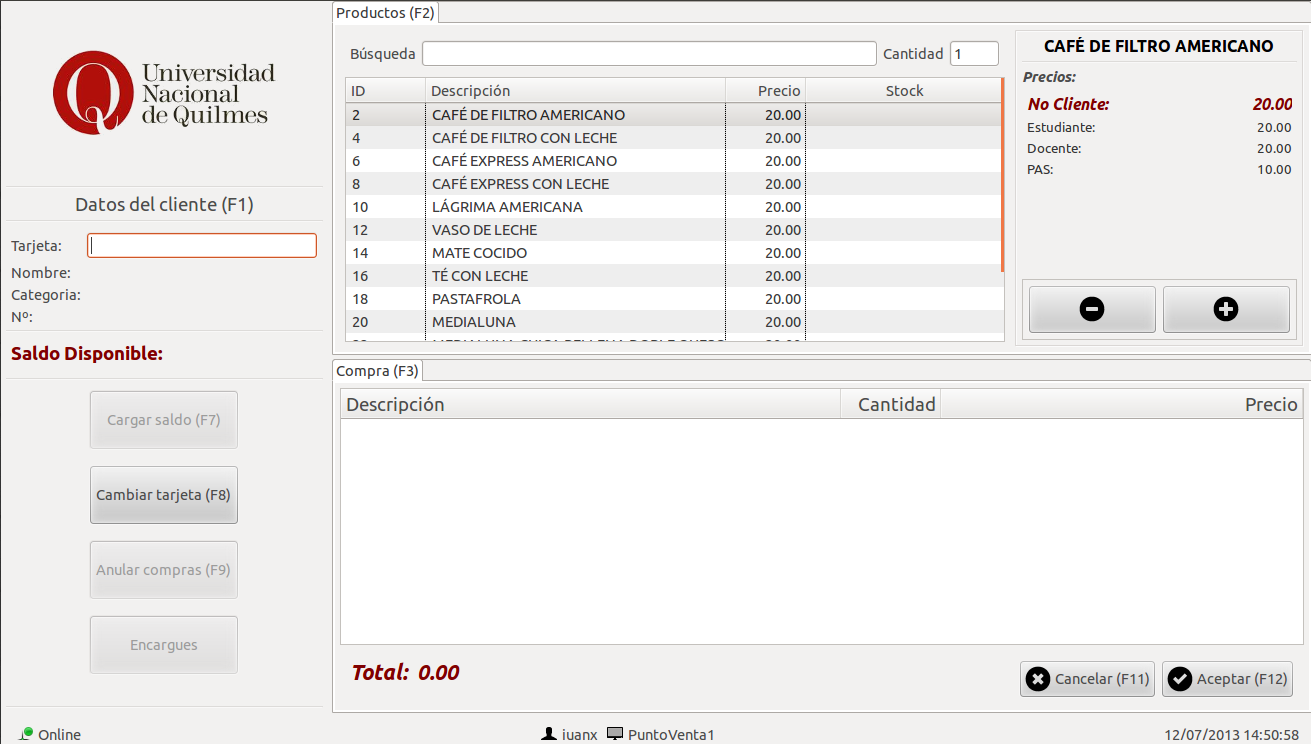This screenshot has width=1311, height=744.
Task: Open the Compra (F3) tab
Action: pos(377,371)
